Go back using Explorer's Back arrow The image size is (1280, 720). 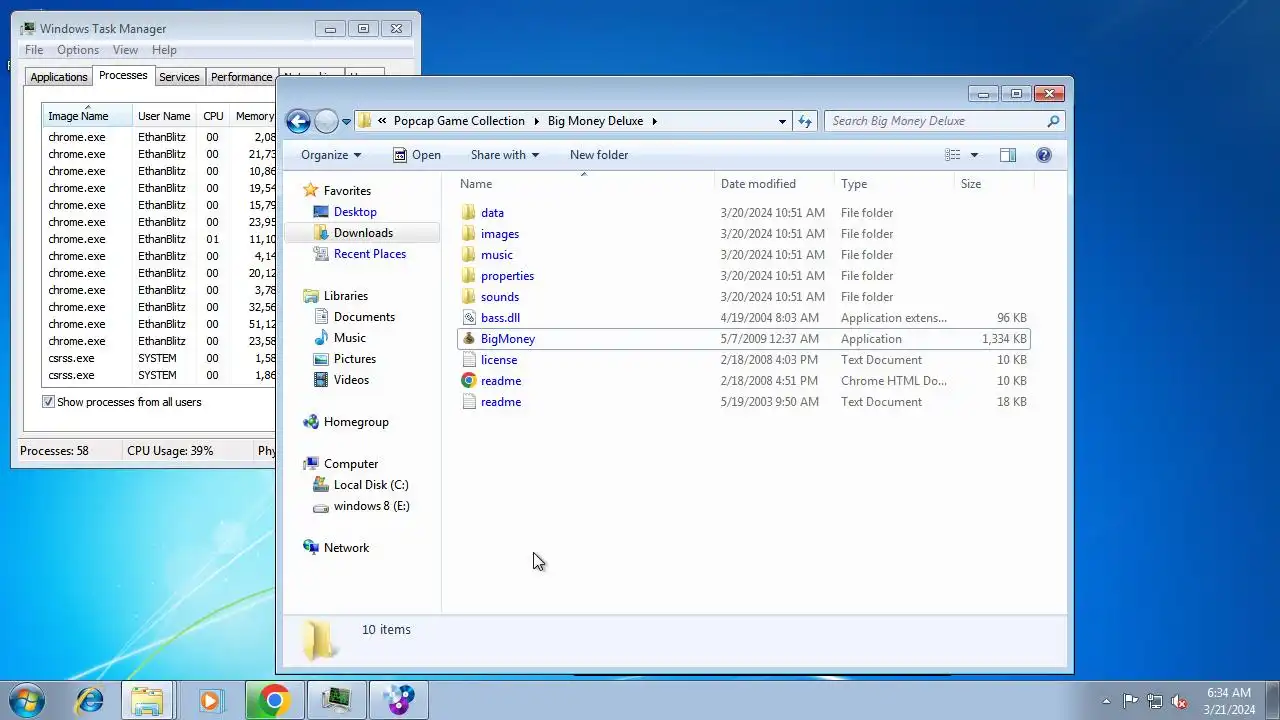[298, 121]
